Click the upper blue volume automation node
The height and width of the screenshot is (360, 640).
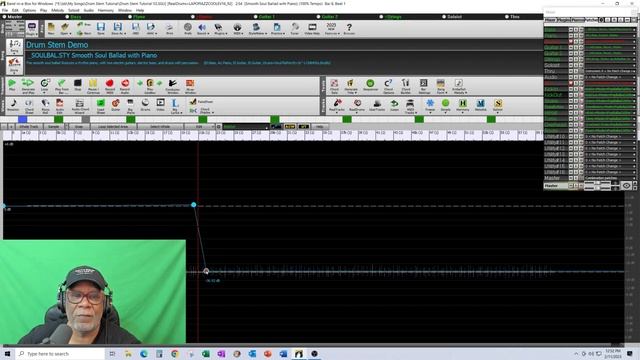point(193,204)
